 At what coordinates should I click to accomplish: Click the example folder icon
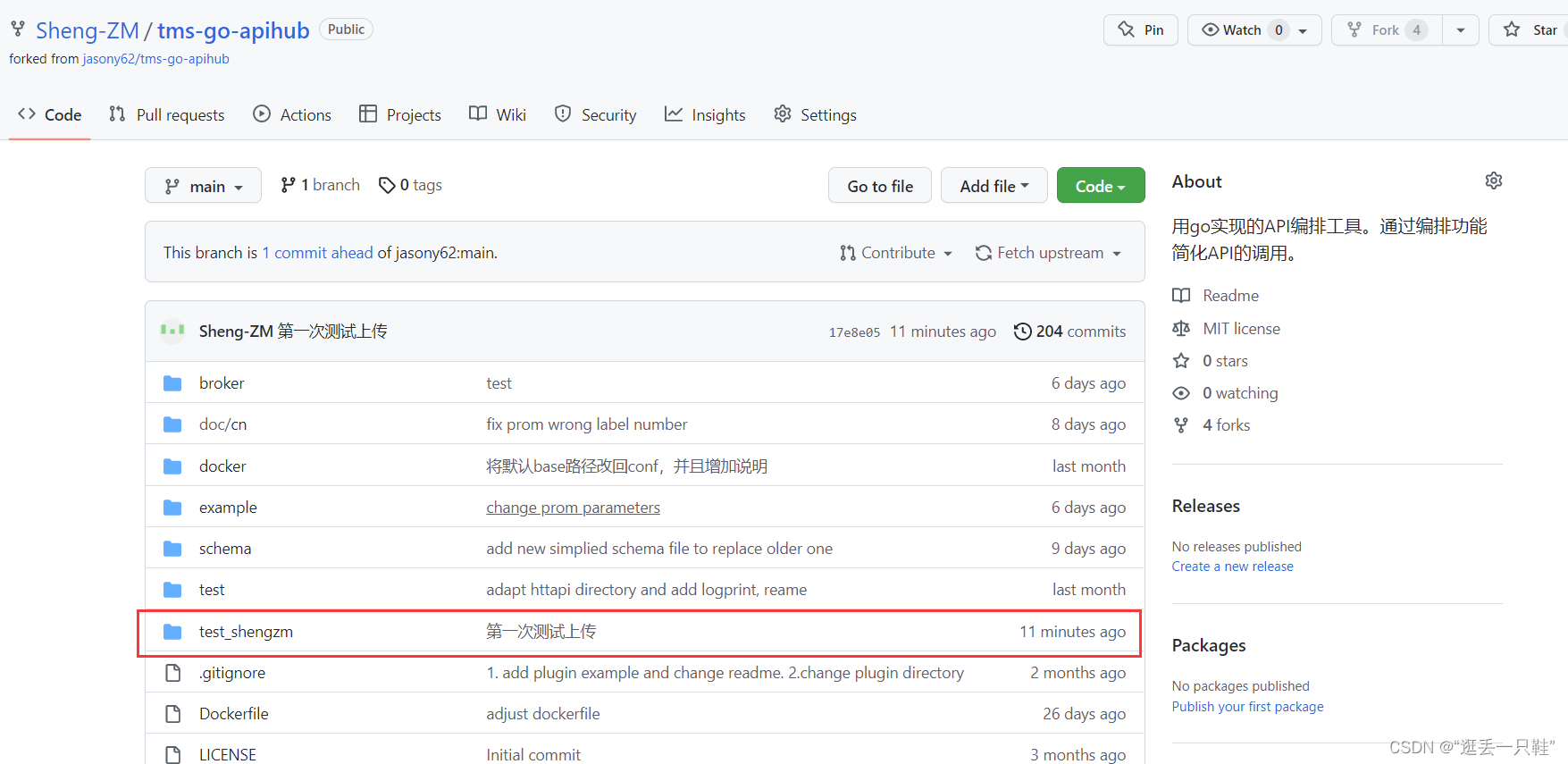pyautogui.click(x=172, y=508)
